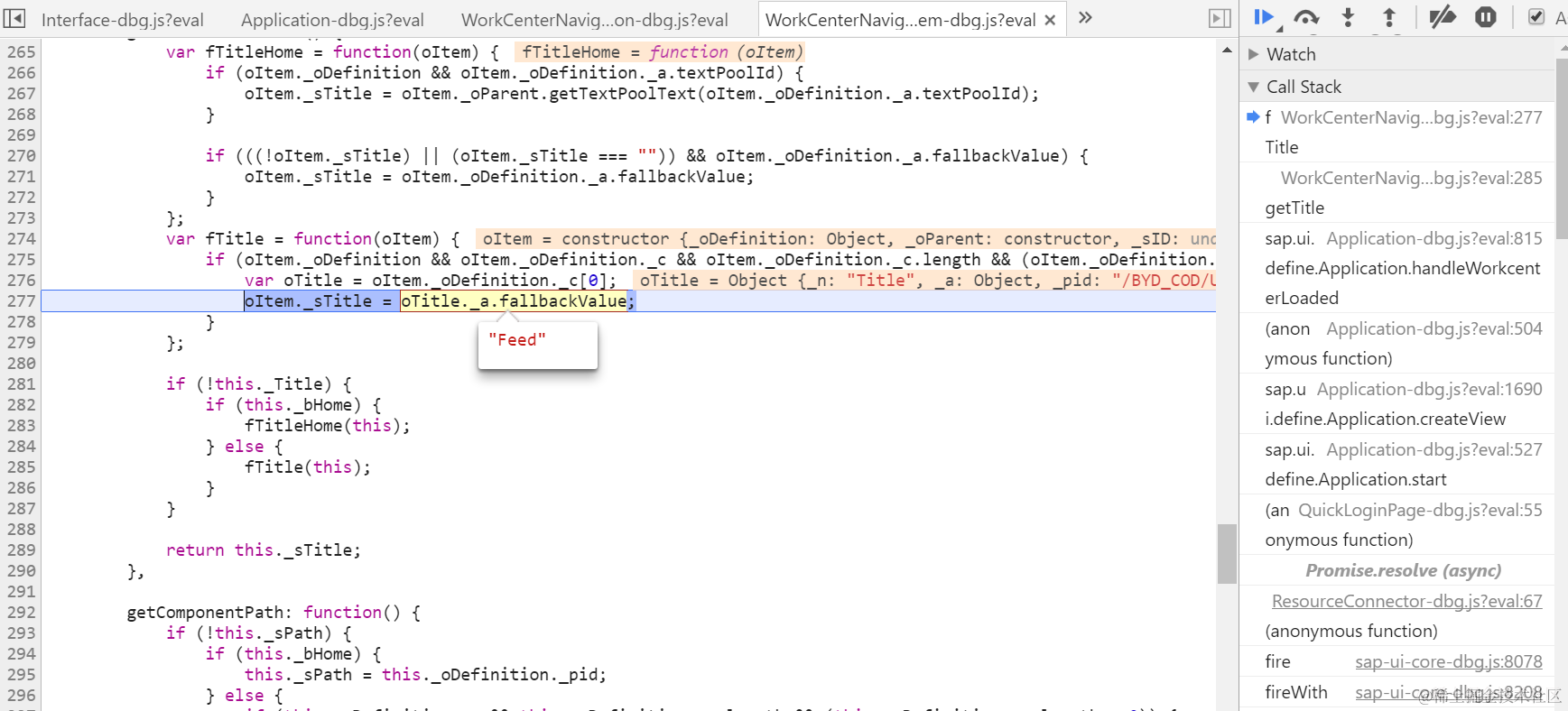This screenshot has height=711, width=1568.
Task: Select getTitle frame at eval:285
Action: [1397, 192]
